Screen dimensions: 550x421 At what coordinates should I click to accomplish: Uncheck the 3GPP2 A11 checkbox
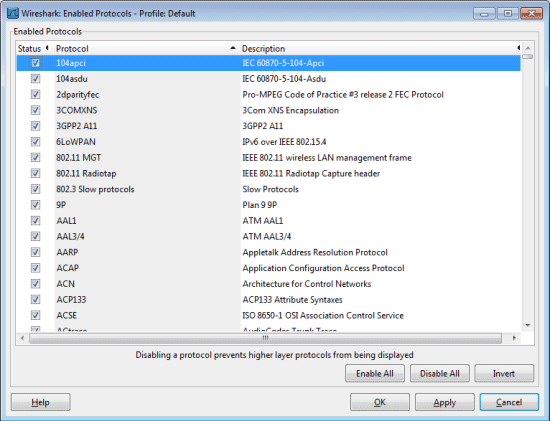click(35, 126)
